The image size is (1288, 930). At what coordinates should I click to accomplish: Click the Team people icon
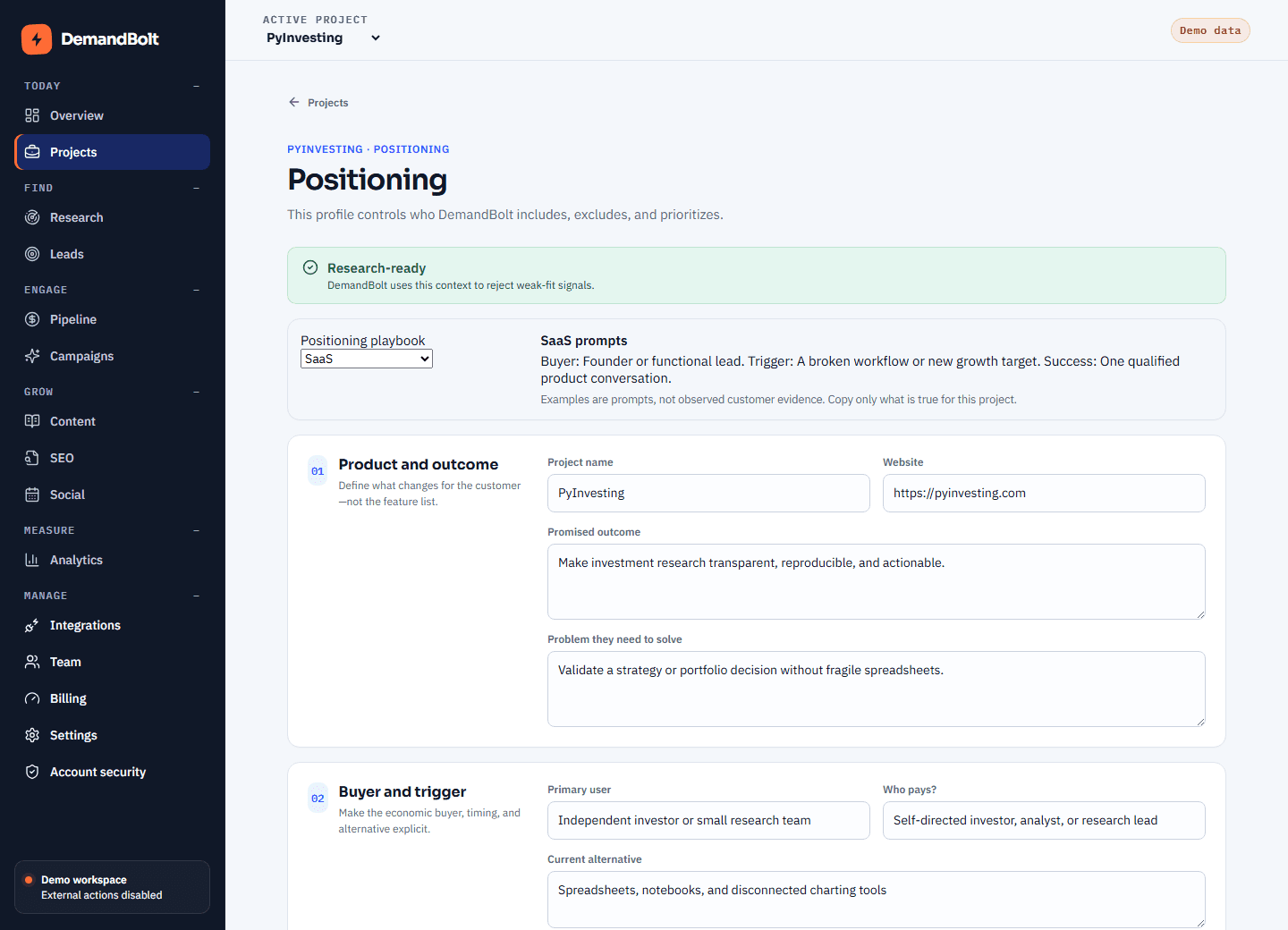[x=32, y=662]
